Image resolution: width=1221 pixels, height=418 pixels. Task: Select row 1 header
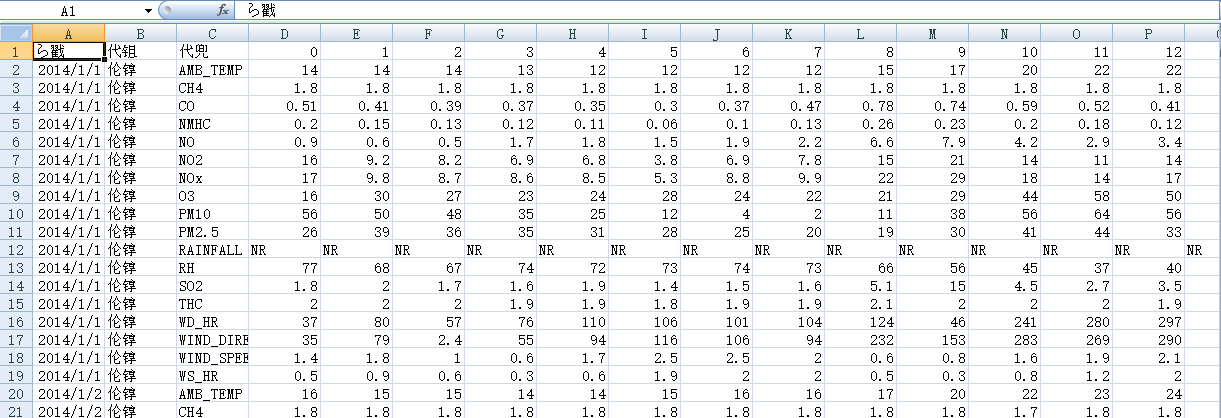16,51
